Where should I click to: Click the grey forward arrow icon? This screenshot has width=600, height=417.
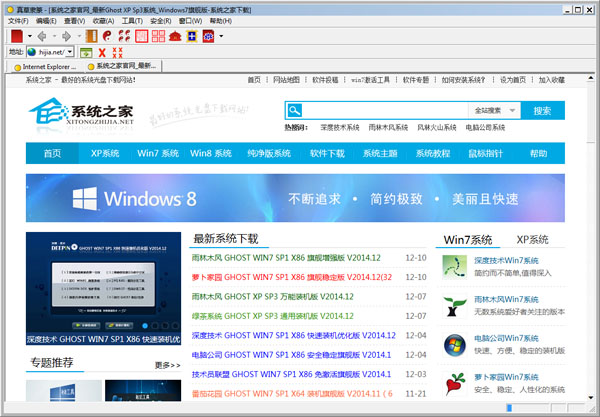[x=67, y=36]
